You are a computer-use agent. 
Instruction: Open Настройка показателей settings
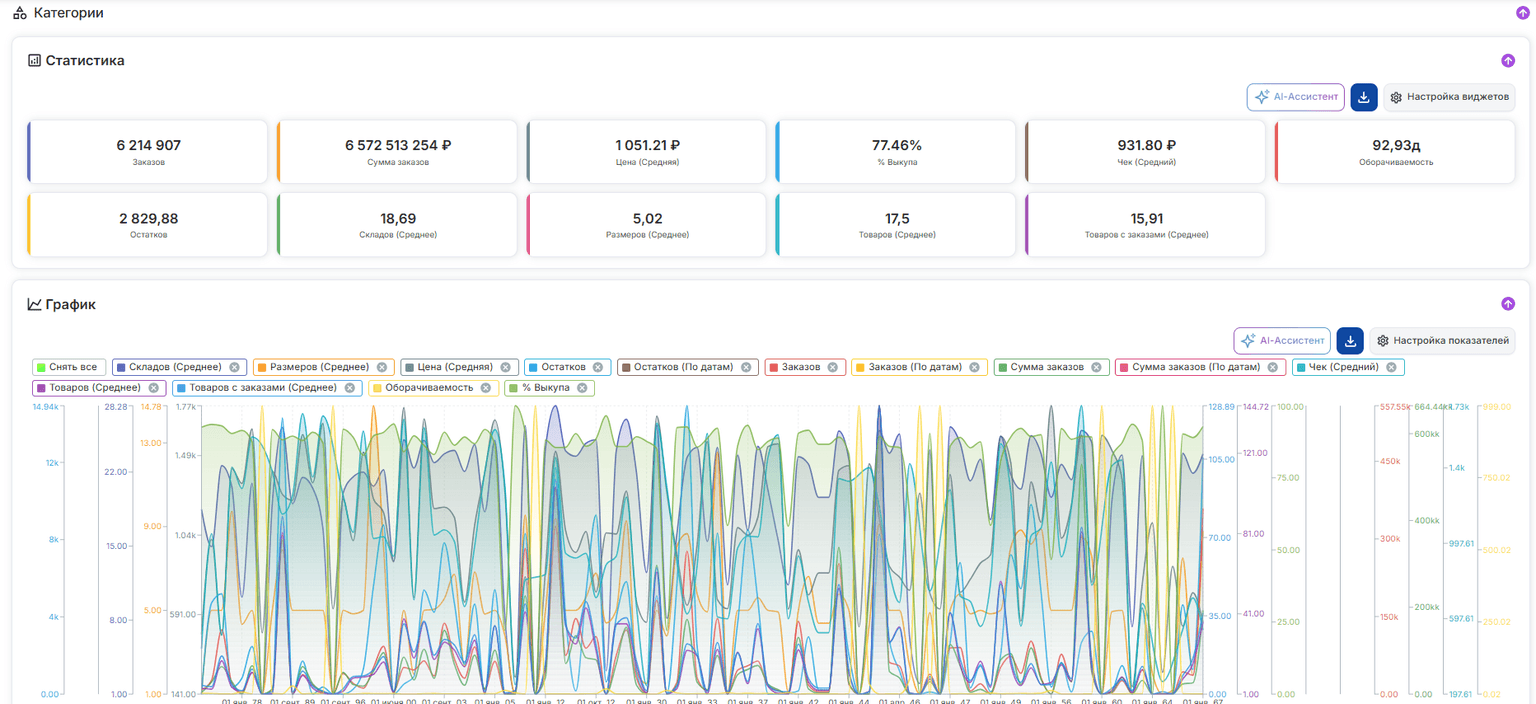[1442, 340]
